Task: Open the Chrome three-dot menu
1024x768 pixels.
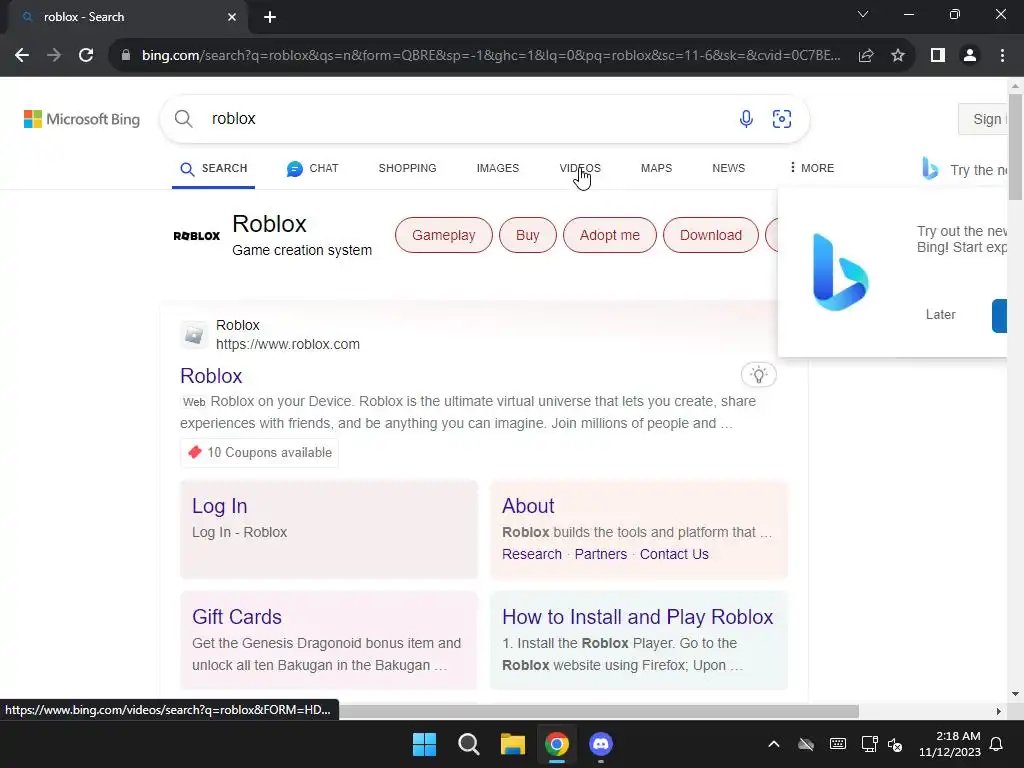Action: coord(1002,56)
